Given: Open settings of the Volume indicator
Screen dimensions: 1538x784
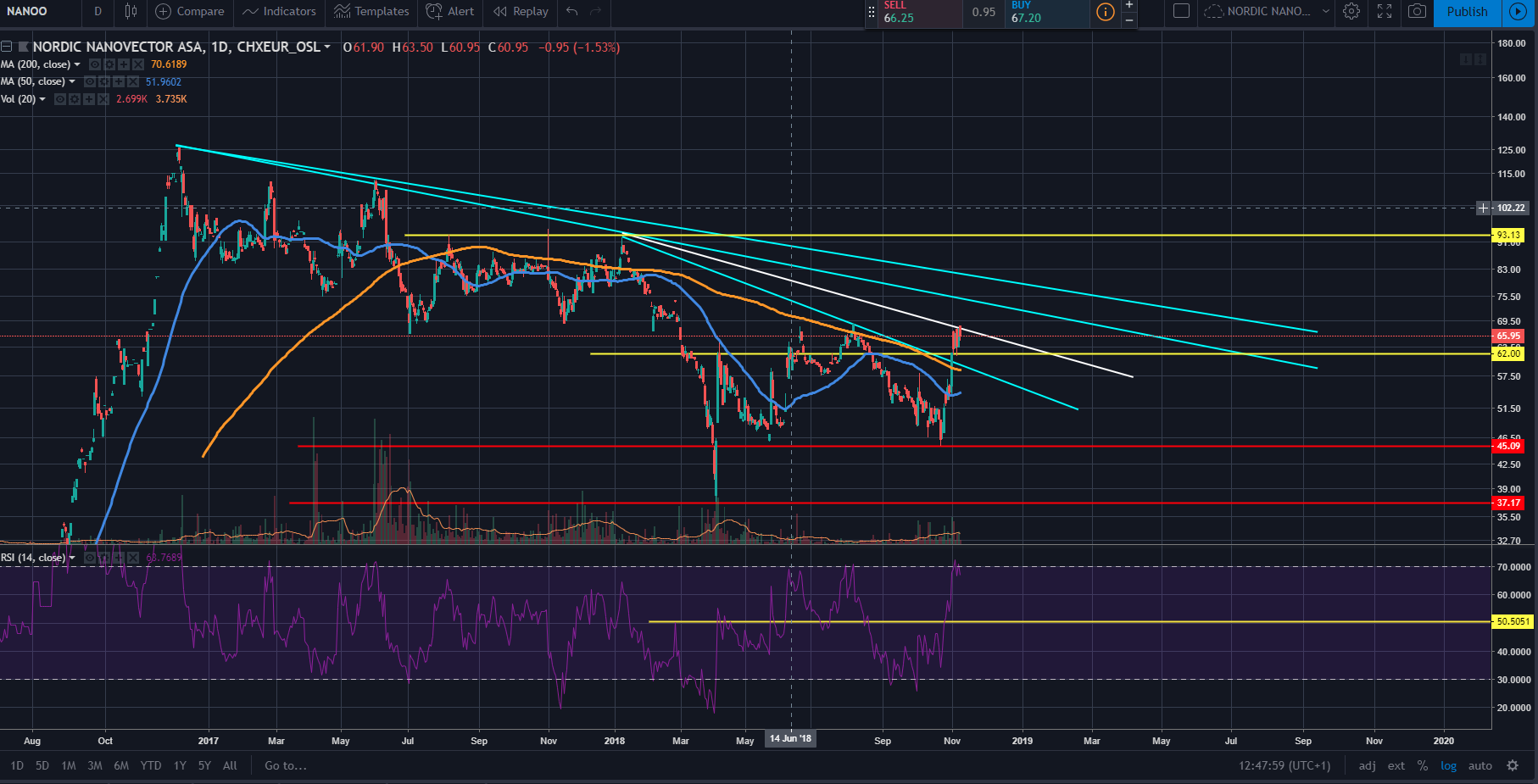Looking at the screenshot, I should [75, 99].
